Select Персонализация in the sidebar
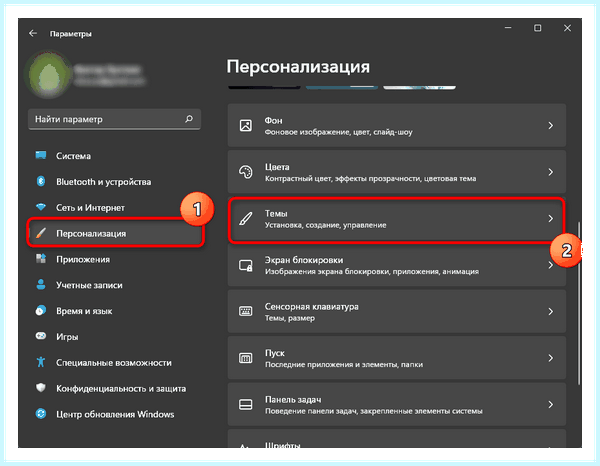Image resolution: width=600 pixels, height=466 pixels. point(114,233)
